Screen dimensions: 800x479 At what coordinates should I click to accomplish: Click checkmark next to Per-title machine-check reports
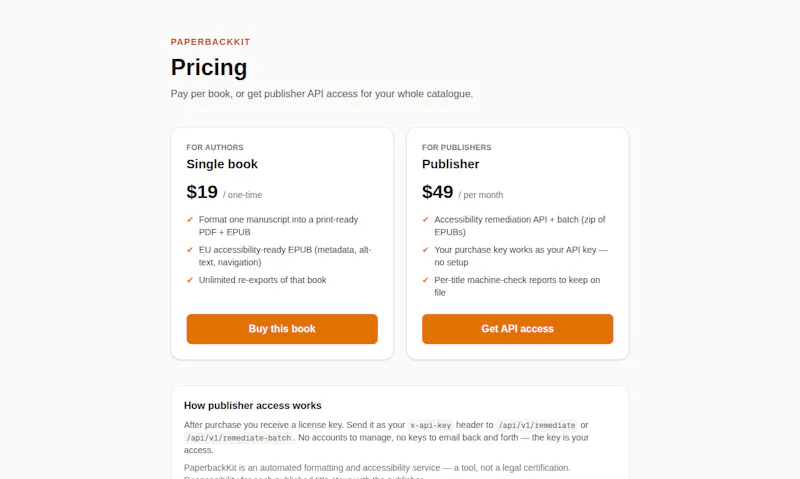tap(426, 280)
